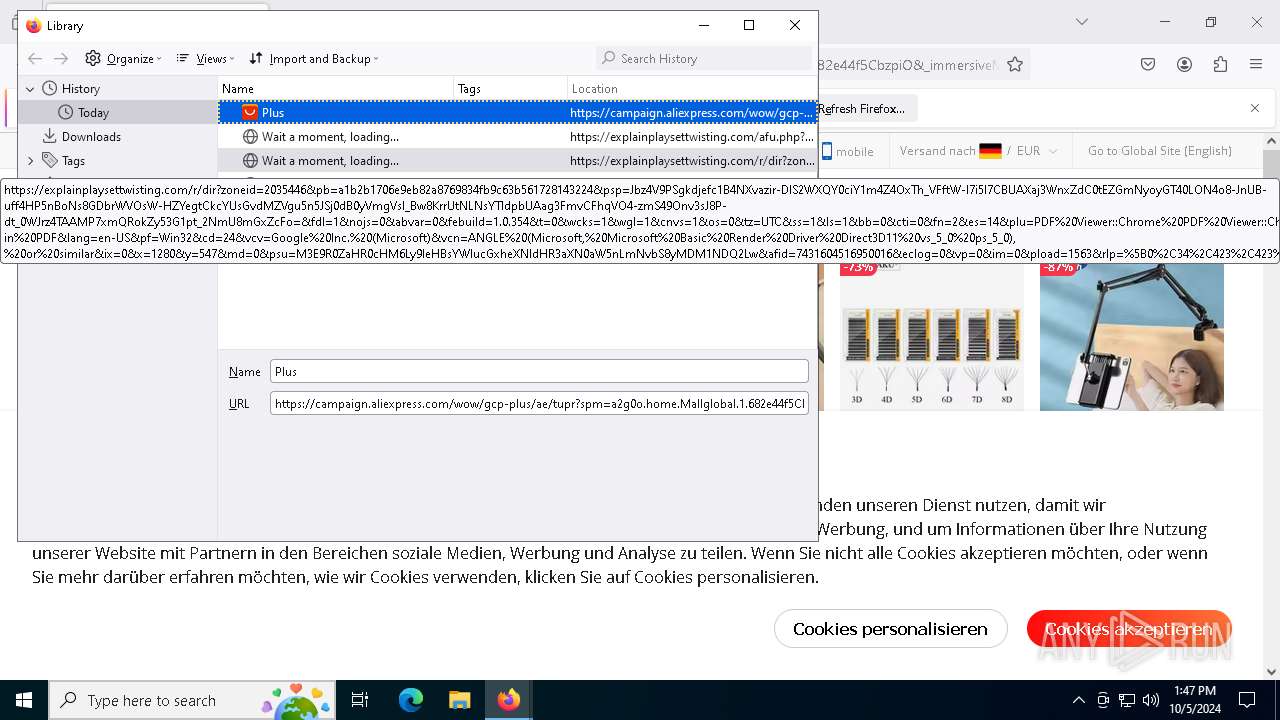
Task: Bookmark this page with the star icon
Action: (1015, 65)
